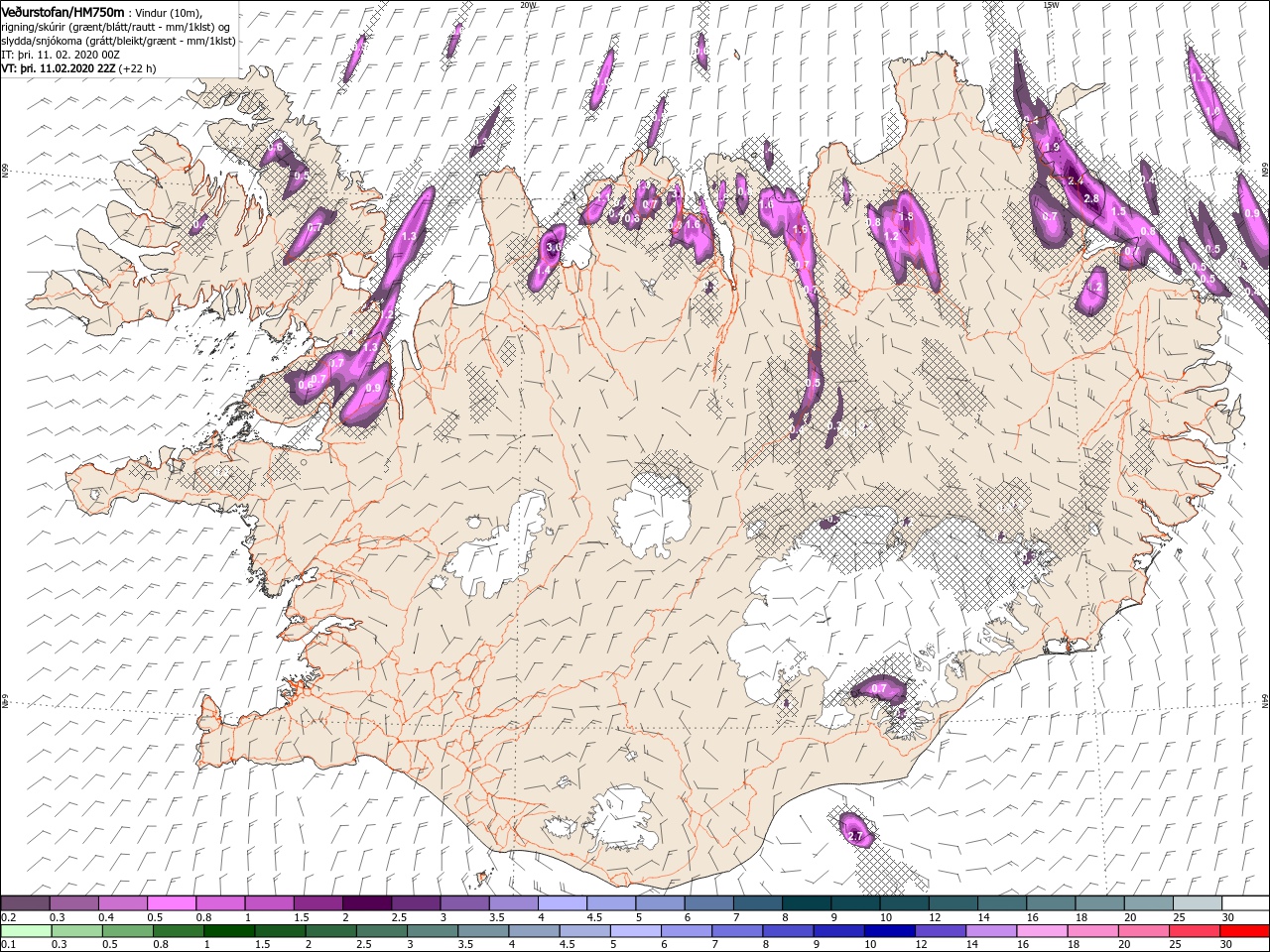Click the 15W longitude label
The image size is (1270, 952).
[x=1050, y=5]
